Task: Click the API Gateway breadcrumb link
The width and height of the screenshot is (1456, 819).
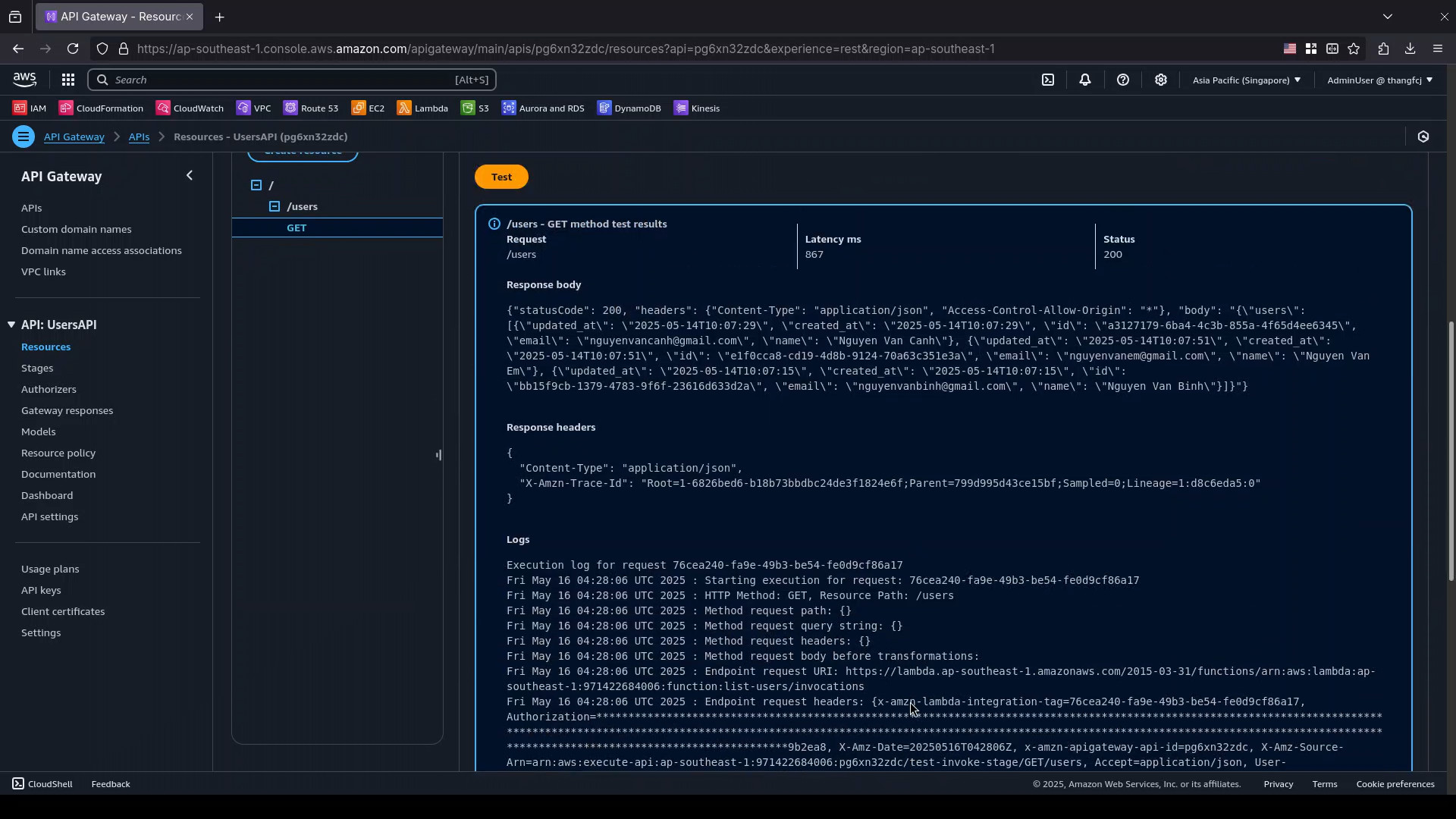Action: tap(74, 136)
